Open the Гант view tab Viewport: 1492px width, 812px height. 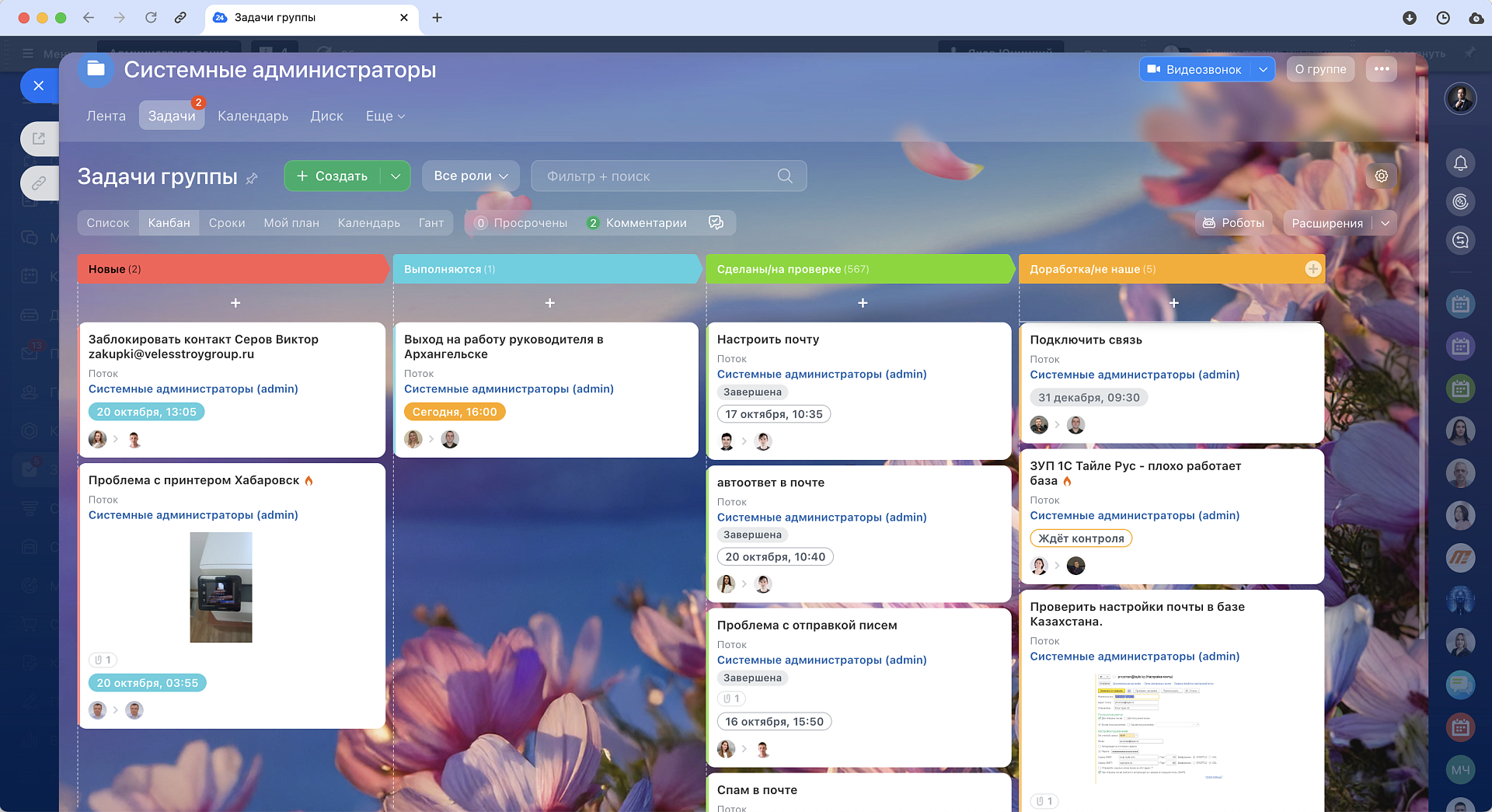click(431, 223)
